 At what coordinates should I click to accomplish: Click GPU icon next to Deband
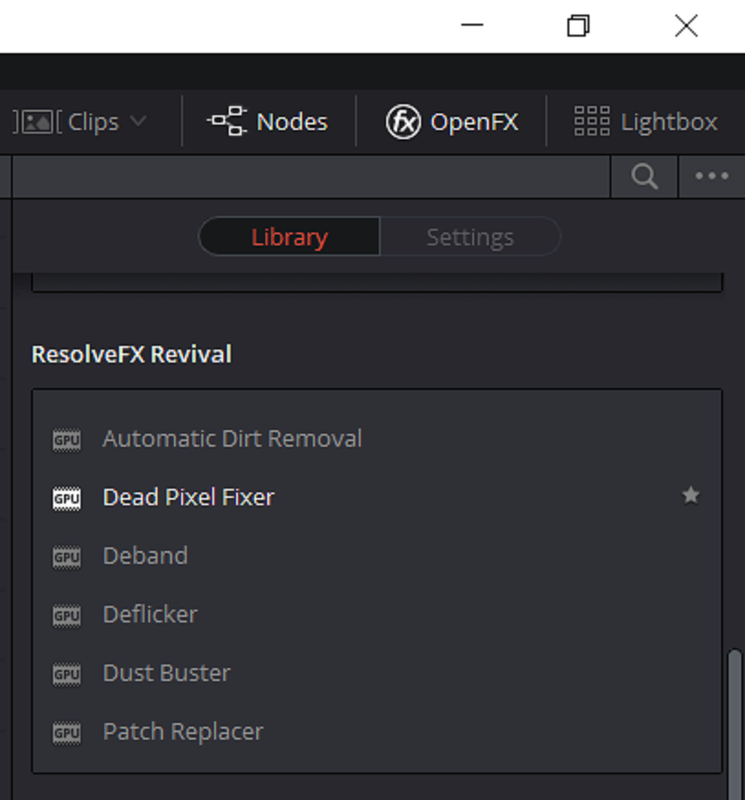(67, 557)
